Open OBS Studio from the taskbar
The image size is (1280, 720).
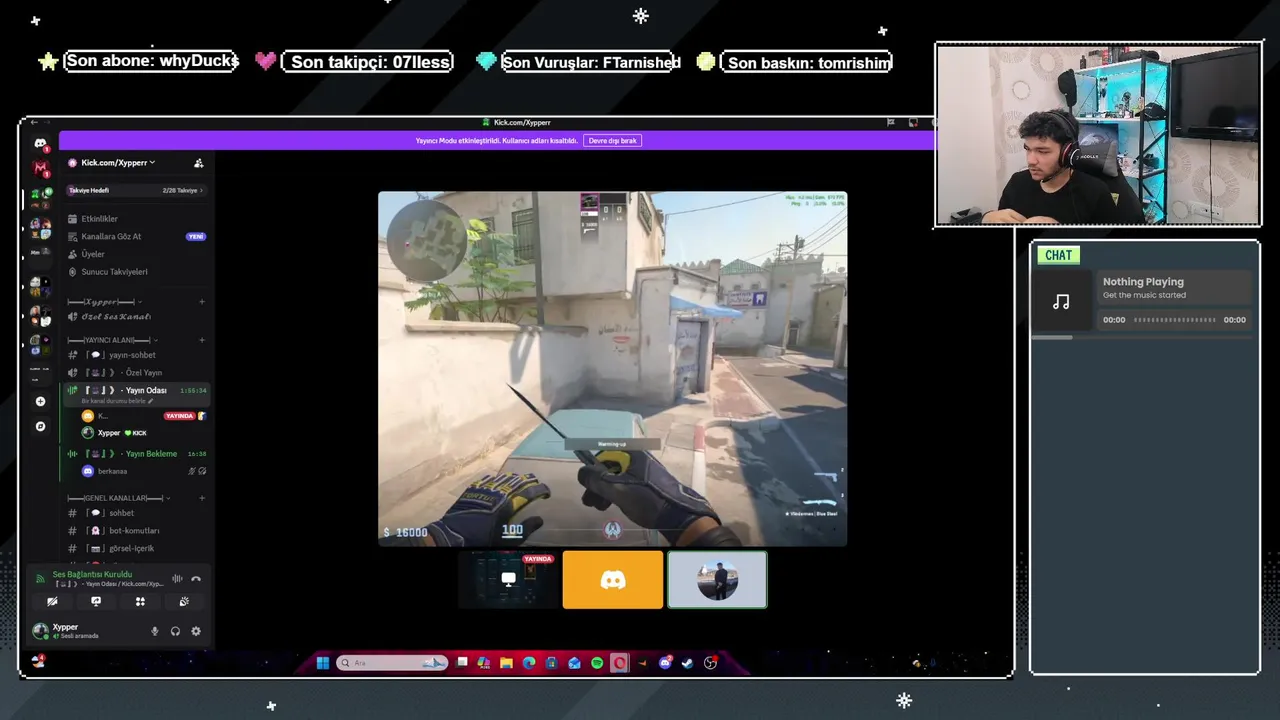pos(711,663)
